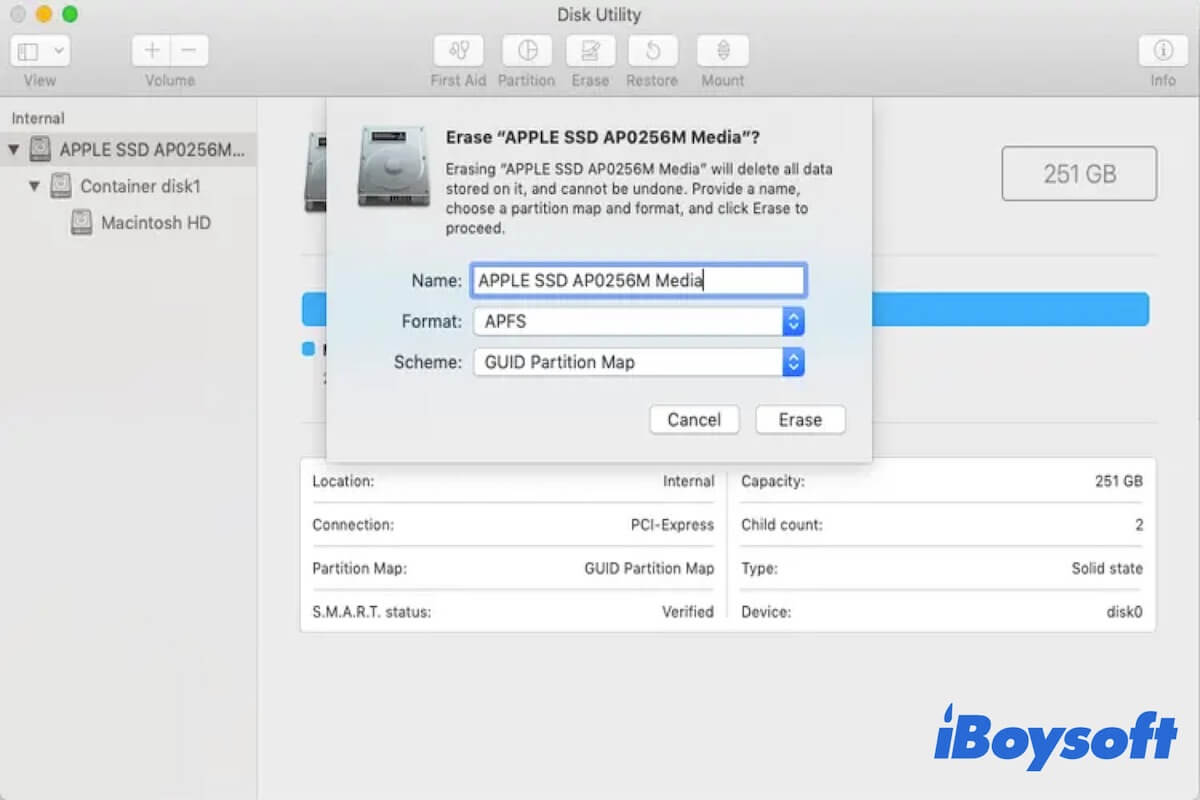
Task: Confirm with the Erase button
Action: (x=800, y=420)
